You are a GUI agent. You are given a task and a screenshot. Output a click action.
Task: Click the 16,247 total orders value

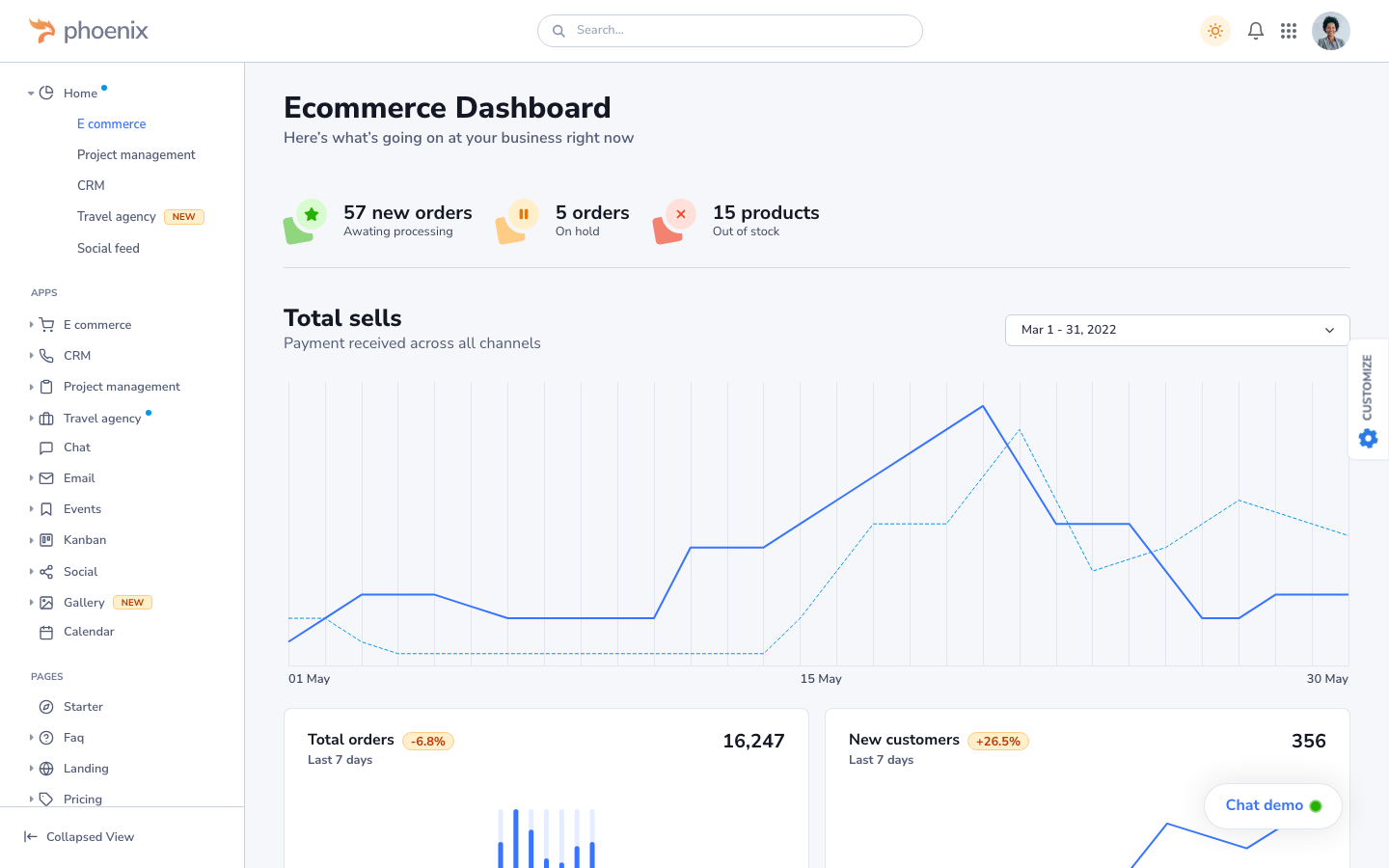(x=753, y=741)
